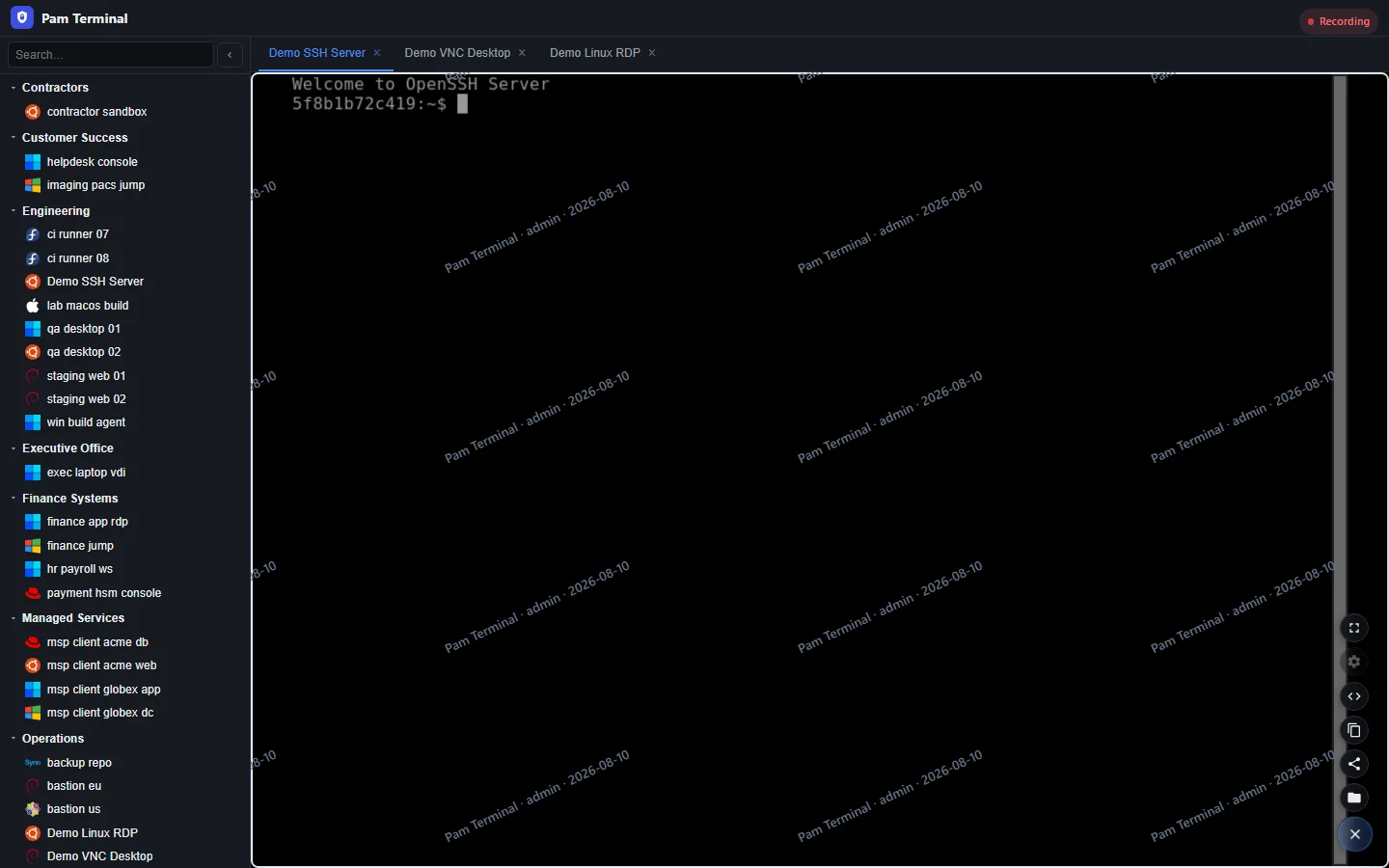Click the lab macos build Apple icon

33,306
